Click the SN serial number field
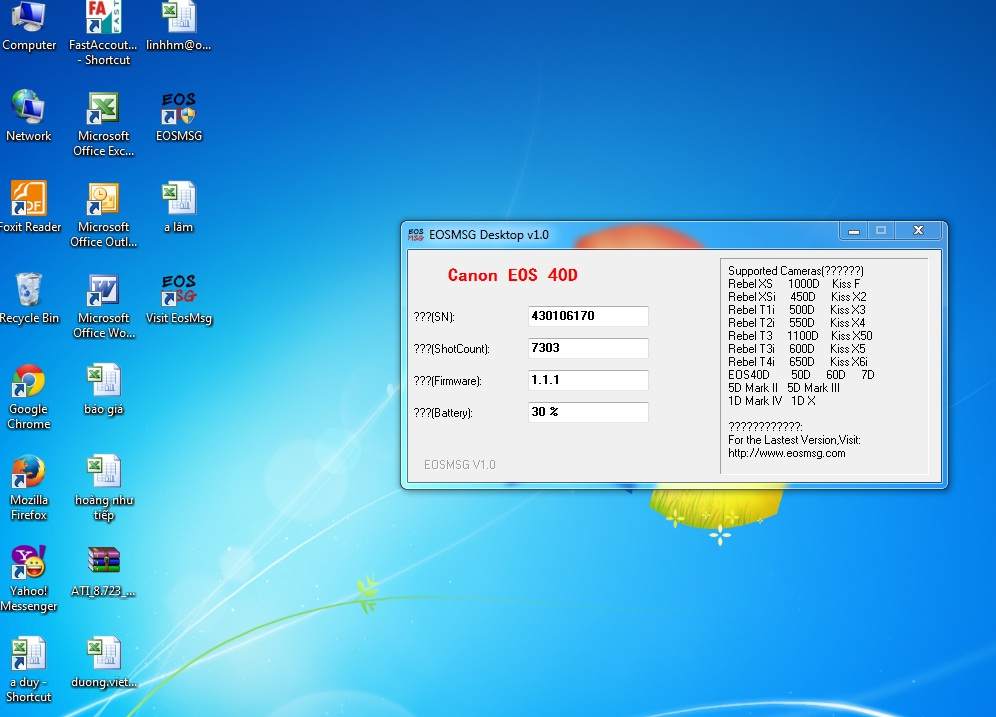The height and width of the screenshot is (717, 996). 588,316
